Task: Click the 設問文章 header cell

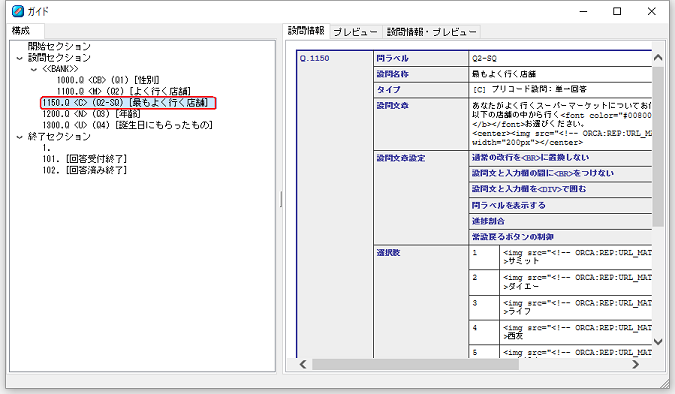Action: 421,124
